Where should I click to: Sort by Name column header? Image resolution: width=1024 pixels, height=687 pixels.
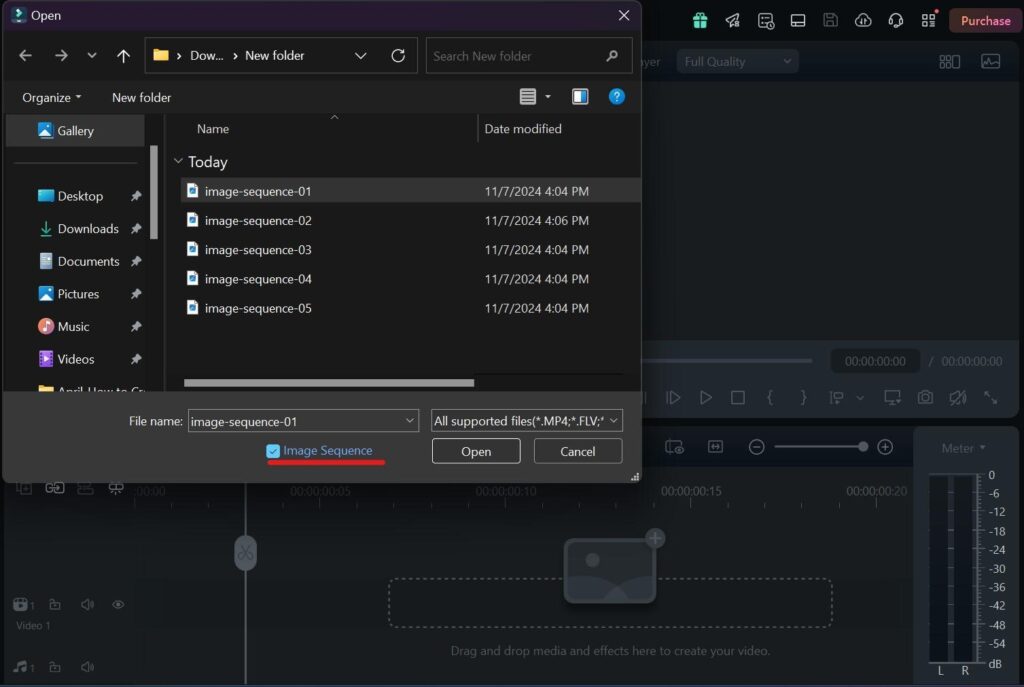coord(213,129)
